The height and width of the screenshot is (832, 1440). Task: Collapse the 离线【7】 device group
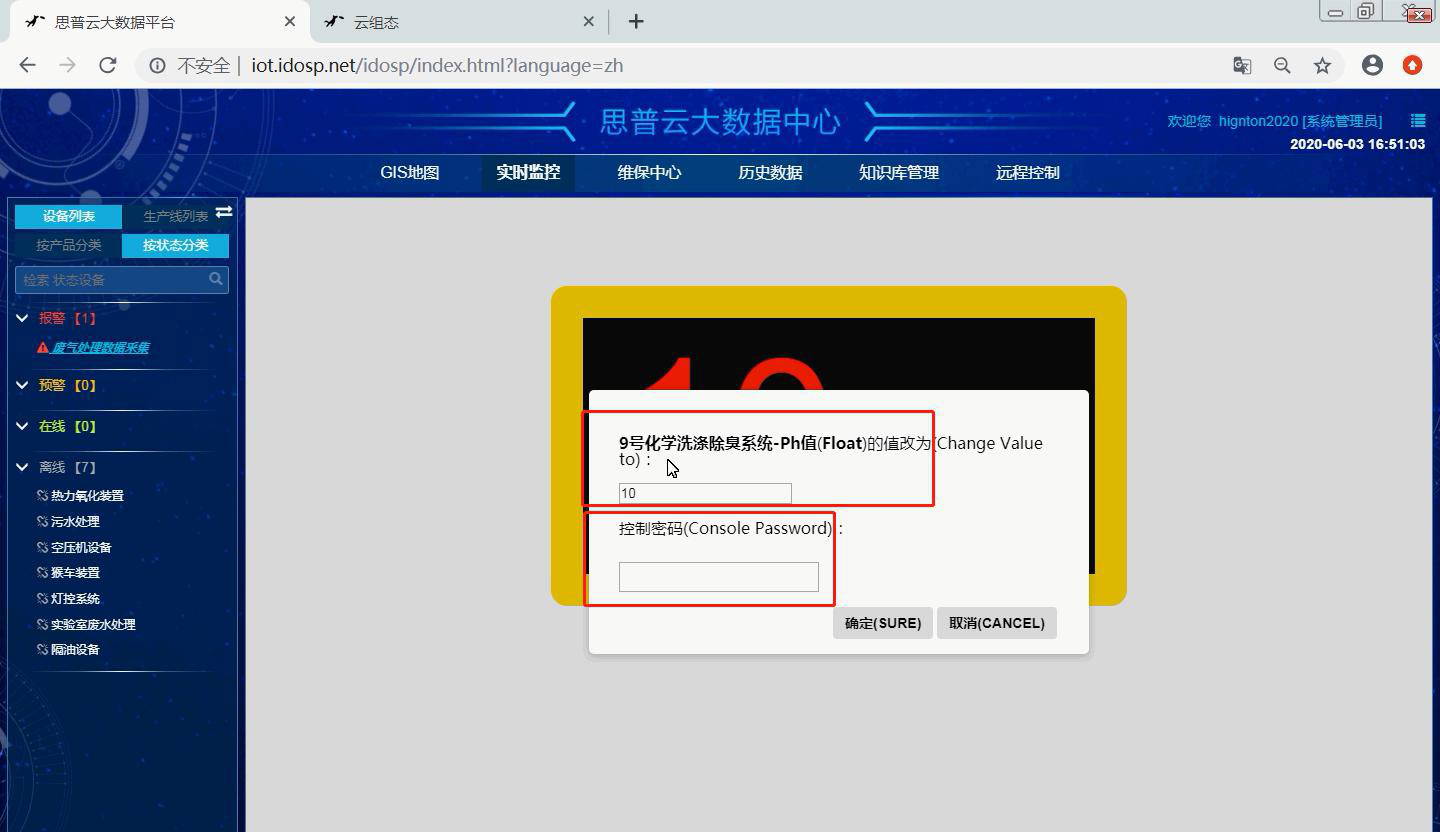click(x=22, y=466)
